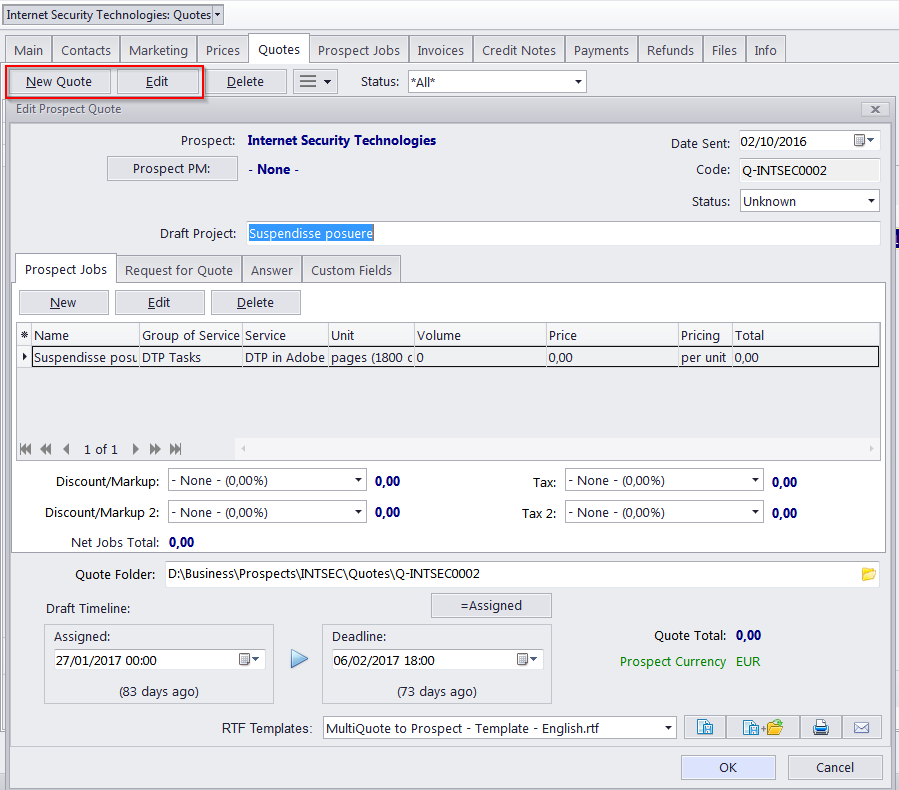Click the Prospect PM button
The image size is (899, 790).
172,169
